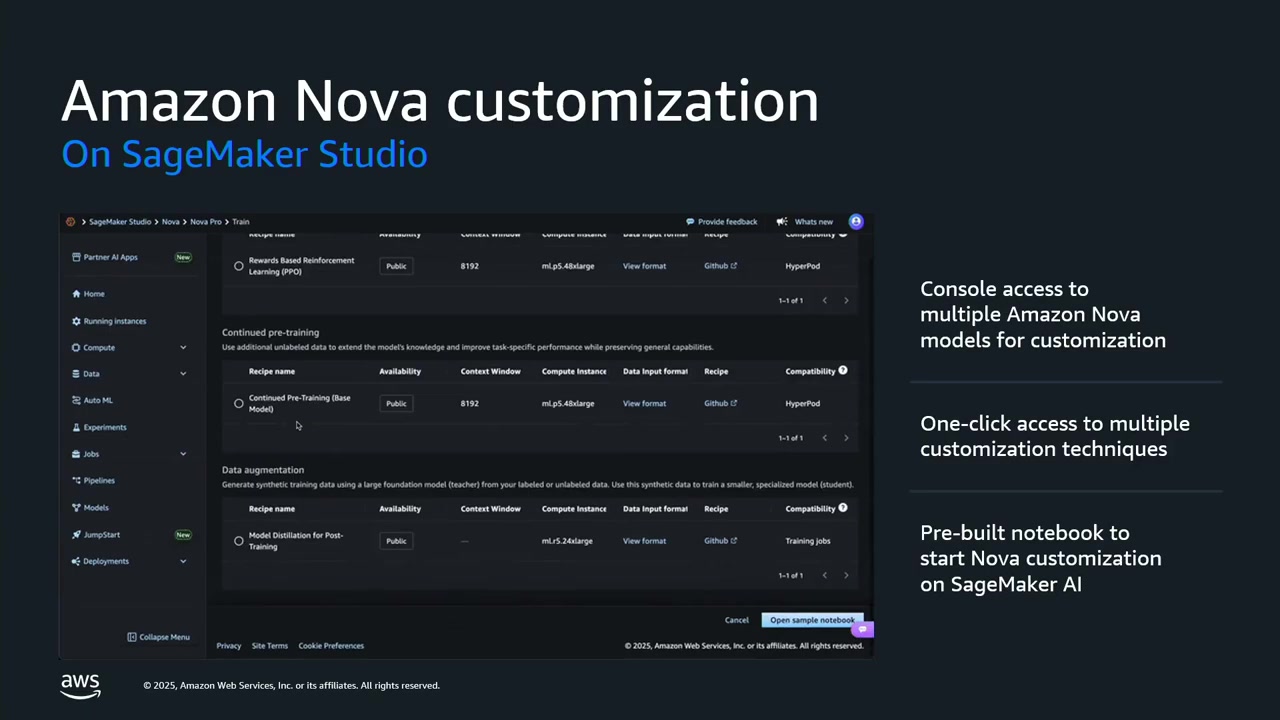The height and width of the screenshot is (720, 1280).
Task: Click the Partner AI Apps icon
Action: (76, 257)
